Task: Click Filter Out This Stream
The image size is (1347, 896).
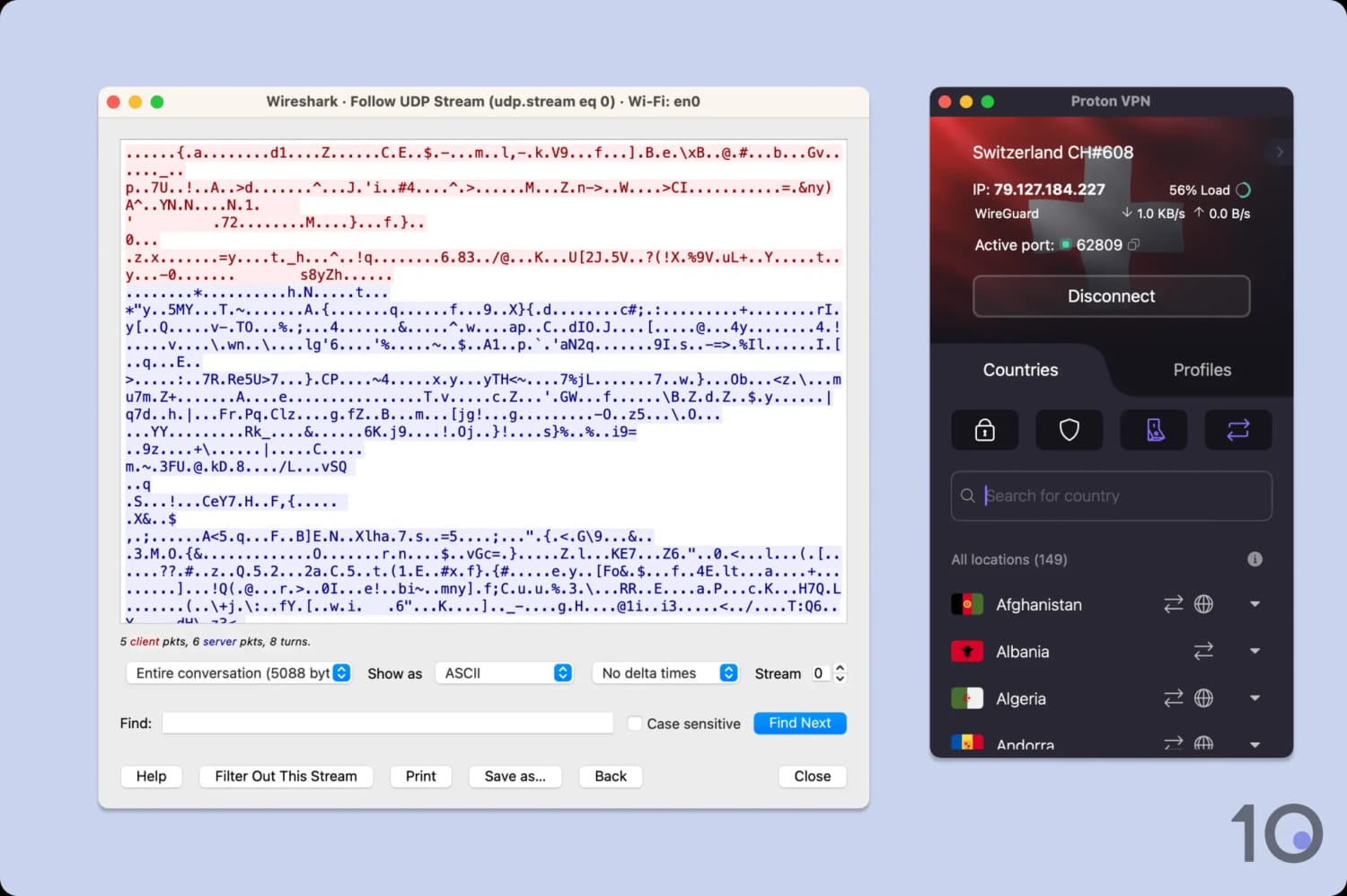Action: [x=286, y=777]
